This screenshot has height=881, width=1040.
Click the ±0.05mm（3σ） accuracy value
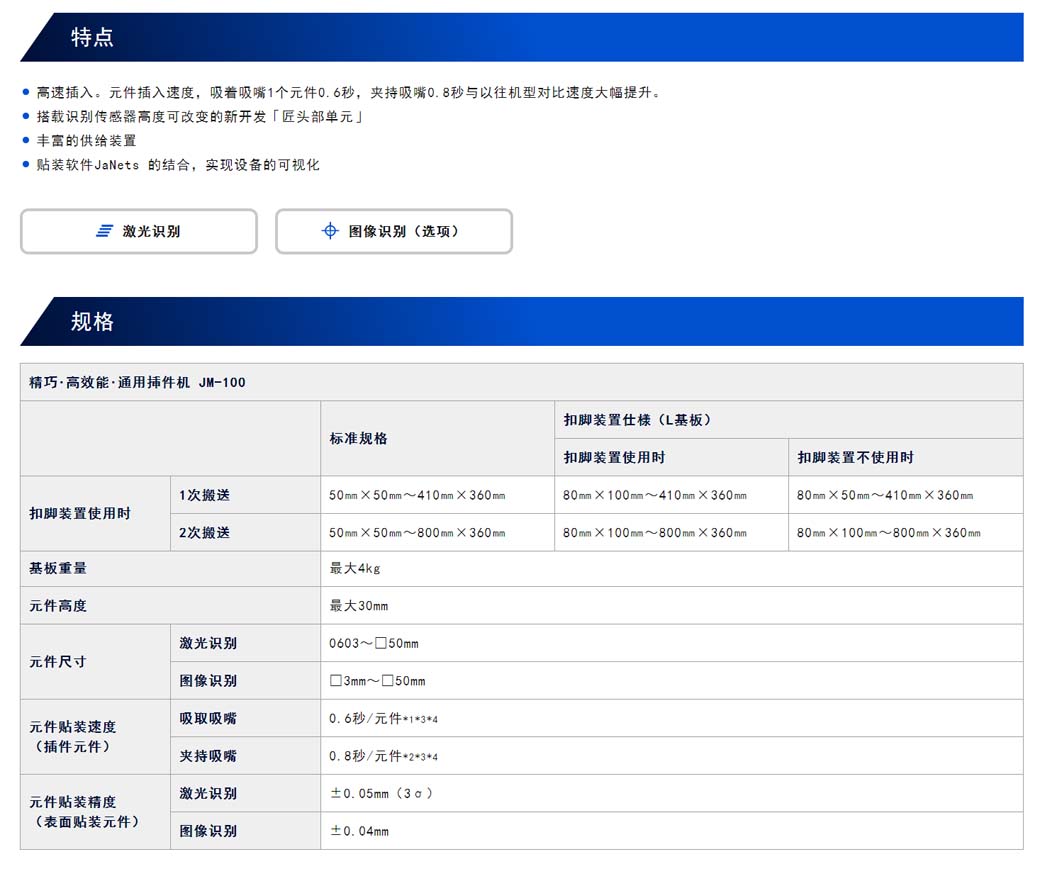(x=381, y=793)
